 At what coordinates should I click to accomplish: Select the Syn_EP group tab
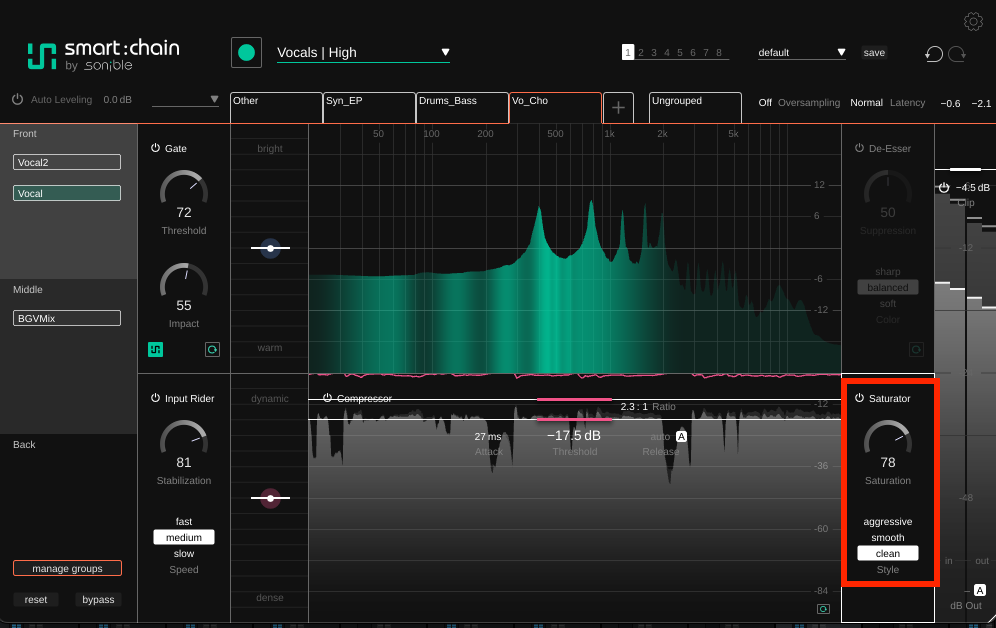369,107
